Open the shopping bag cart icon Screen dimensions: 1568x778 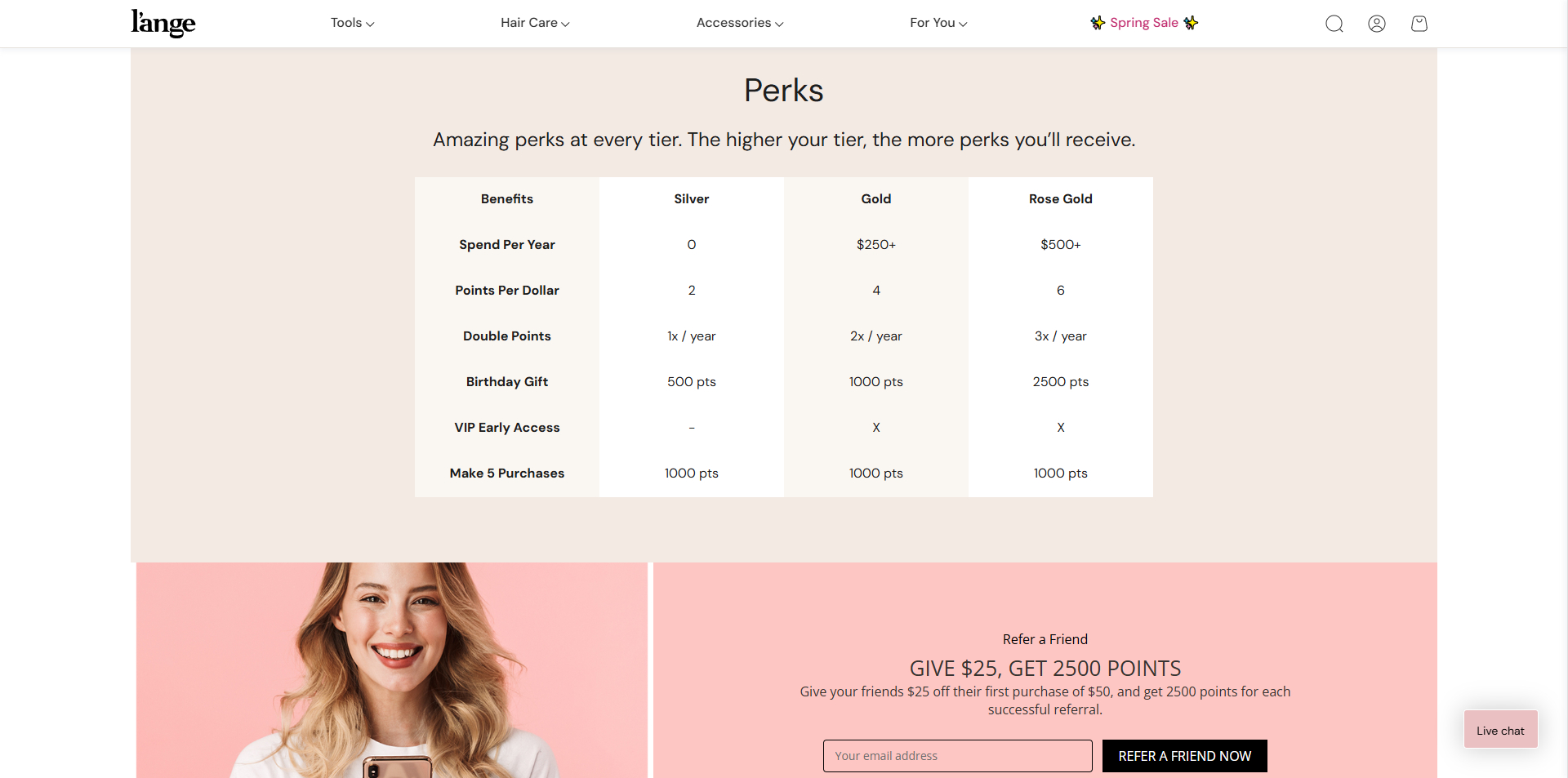1419,24
